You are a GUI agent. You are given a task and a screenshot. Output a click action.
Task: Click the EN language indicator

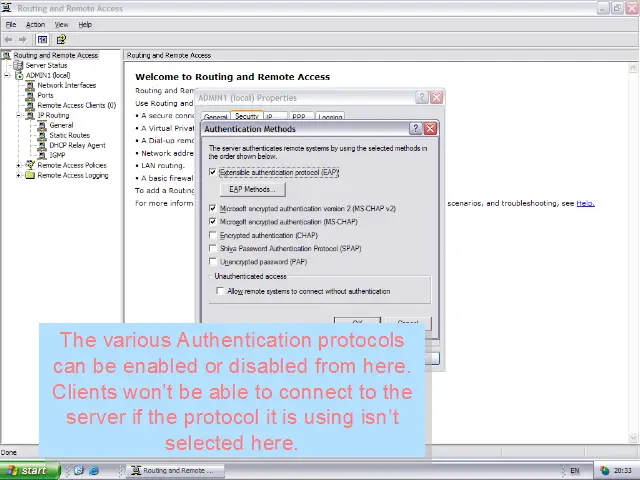pyautogui.click(x=575, y=471)
